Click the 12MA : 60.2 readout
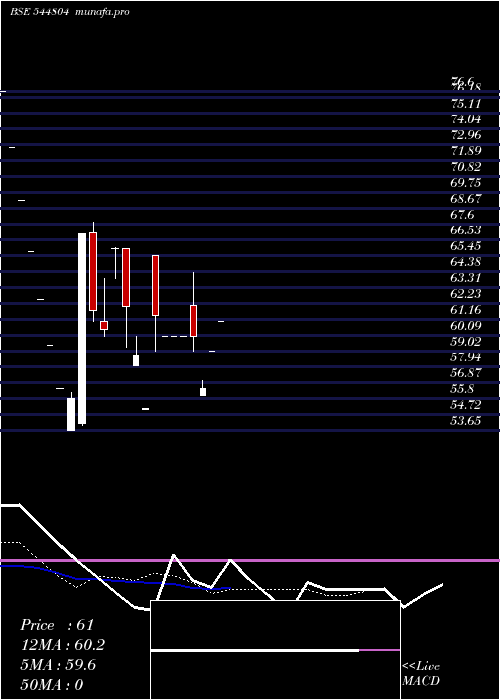The height and width of the screenshot is (700, 500). [62, 645]
